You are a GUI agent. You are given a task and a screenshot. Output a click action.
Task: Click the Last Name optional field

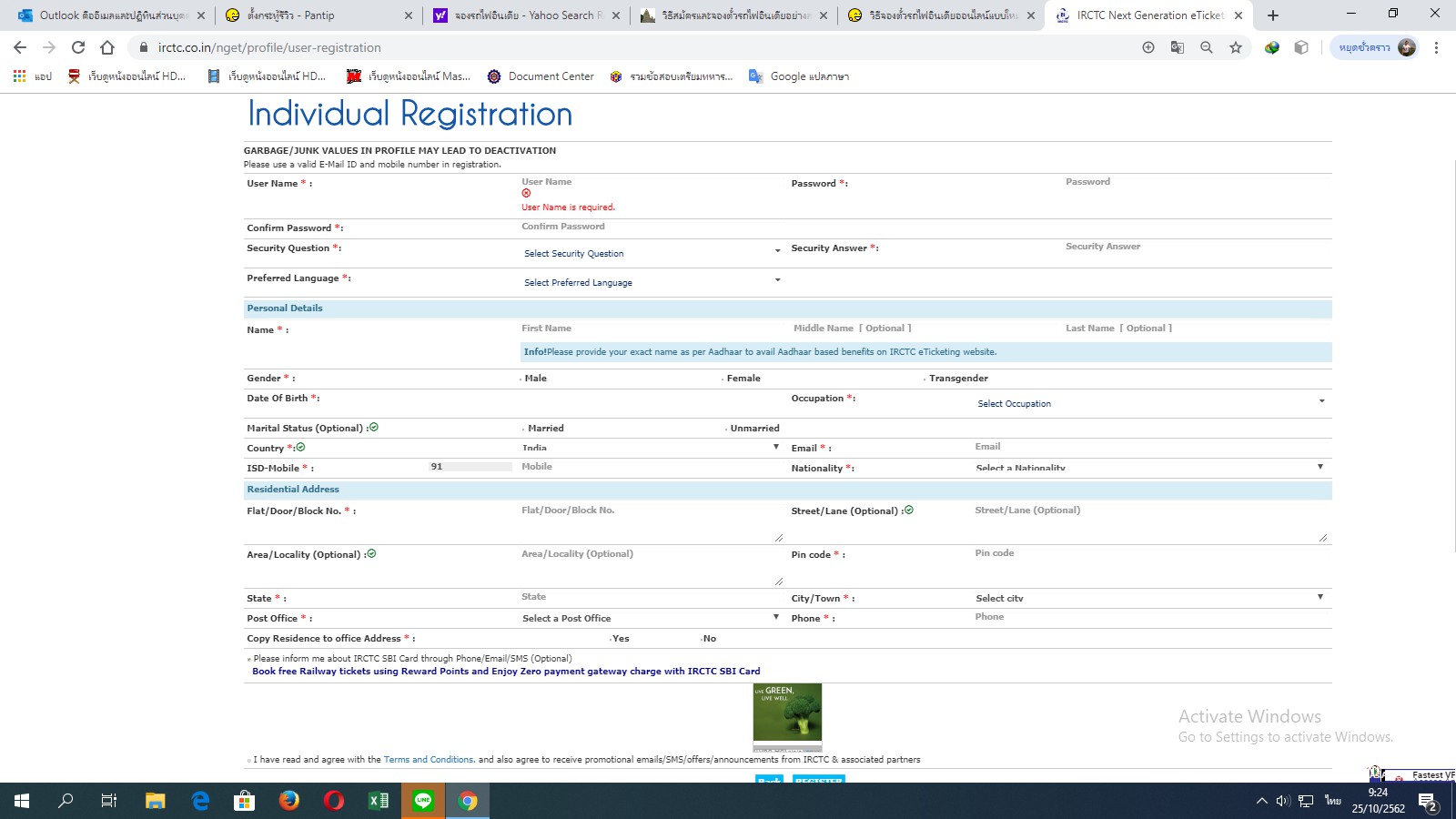(1198, 329)
